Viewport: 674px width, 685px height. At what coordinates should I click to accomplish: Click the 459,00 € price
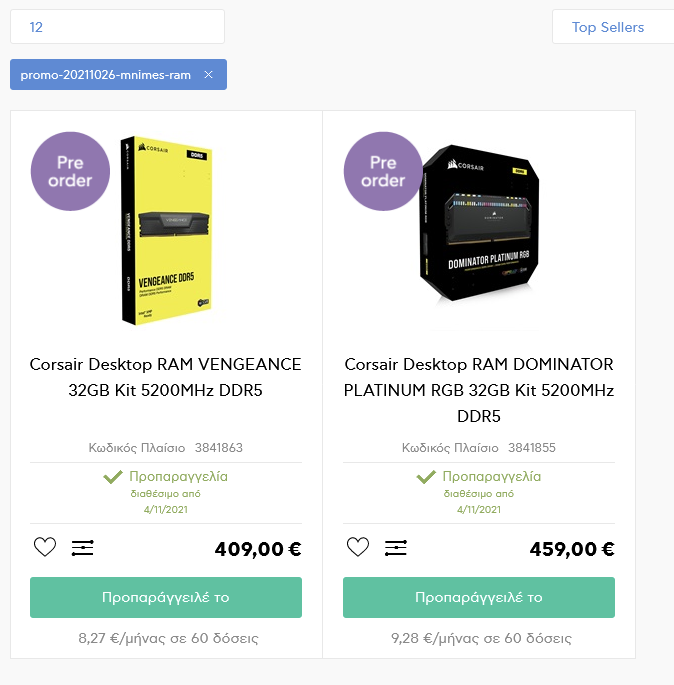click(572, 549)
